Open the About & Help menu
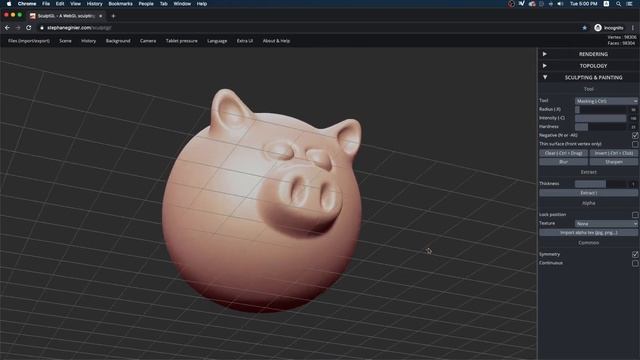Viewport: 640px width, 360px height. pos(276,41)
